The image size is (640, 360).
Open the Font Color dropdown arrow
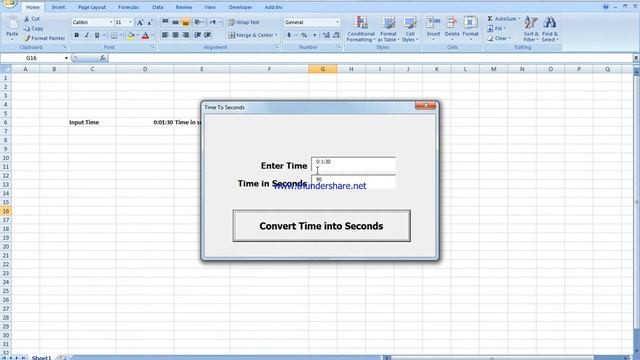click(x=153, y=36)
